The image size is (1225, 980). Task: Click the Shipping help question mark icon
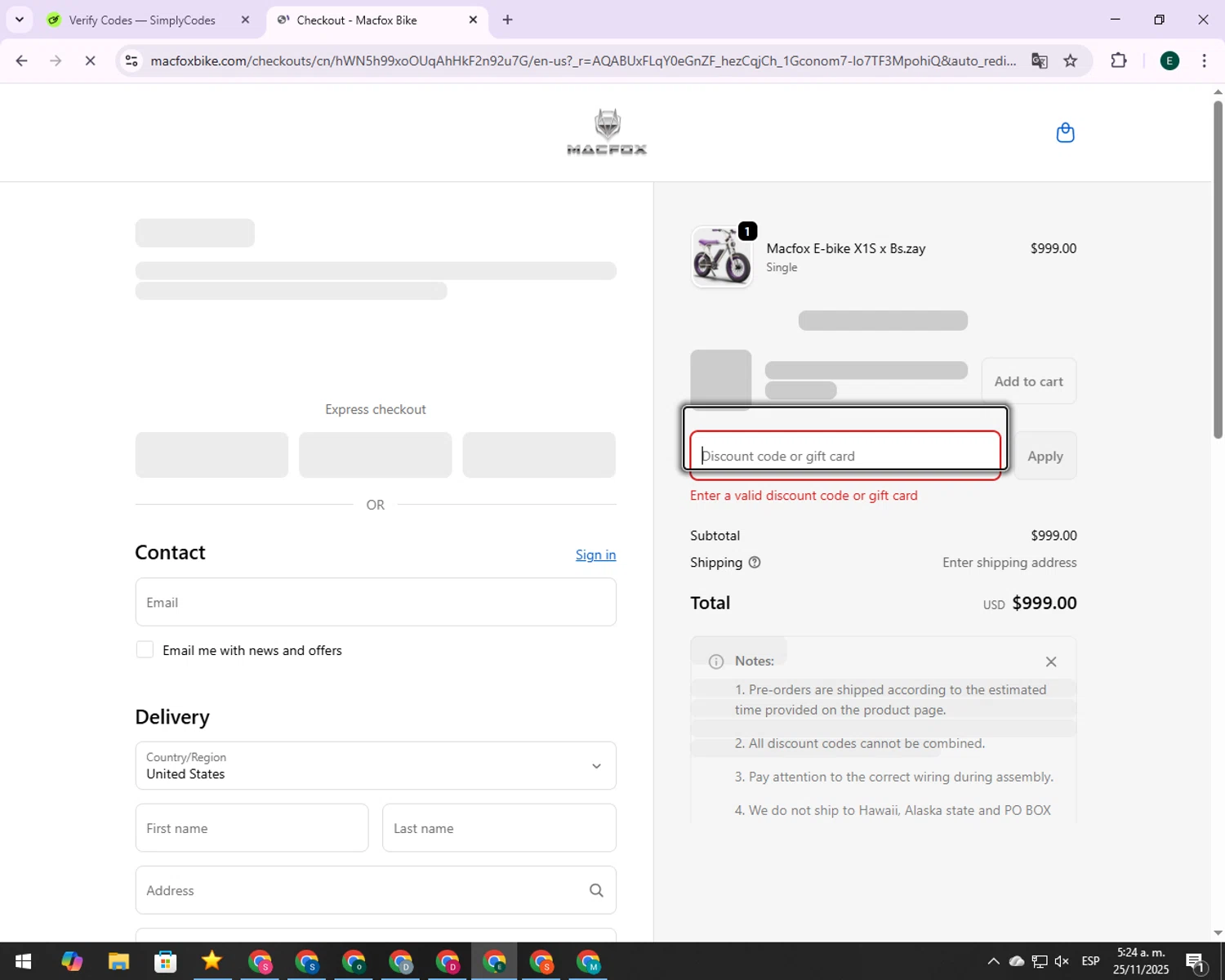pos(755,562)
